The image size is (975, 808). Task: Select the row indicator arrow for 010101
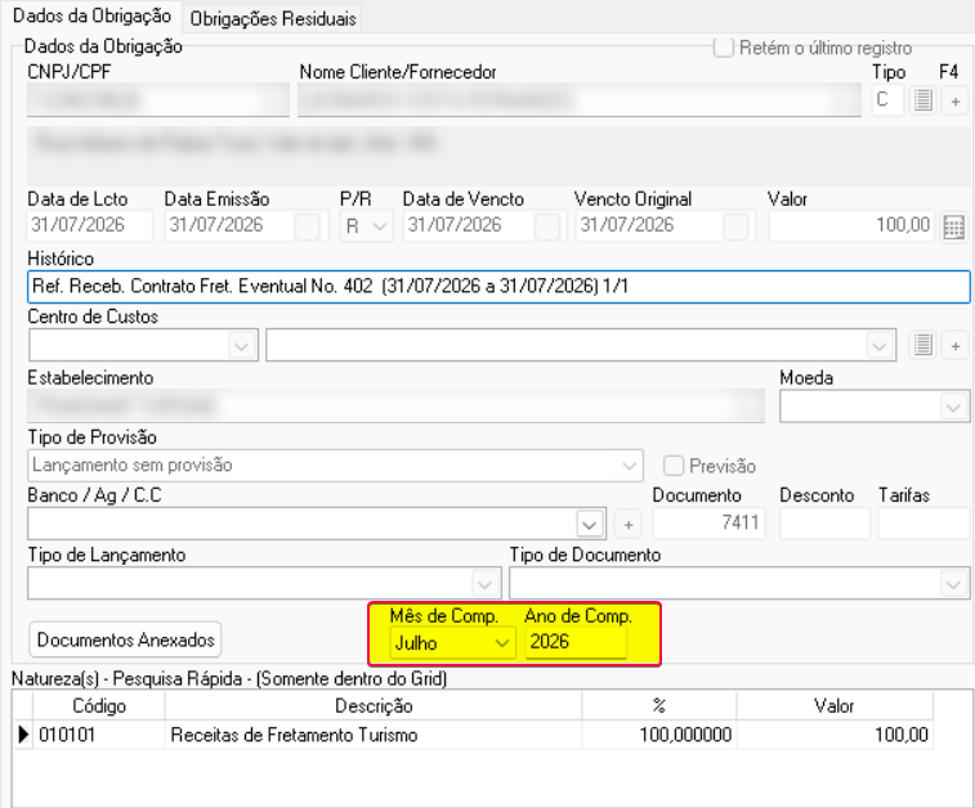23,735
